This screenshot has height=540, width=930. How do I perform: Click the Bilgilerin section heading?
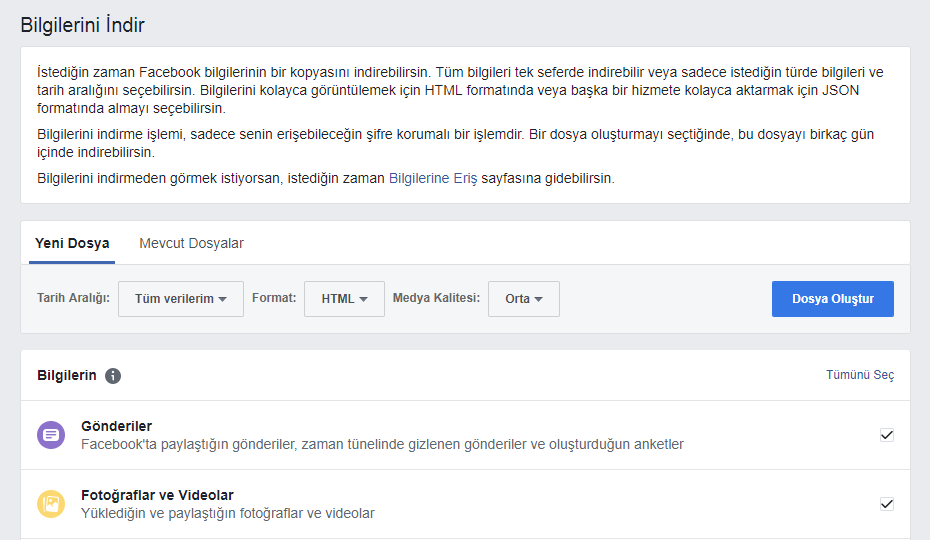click(66, 376)
